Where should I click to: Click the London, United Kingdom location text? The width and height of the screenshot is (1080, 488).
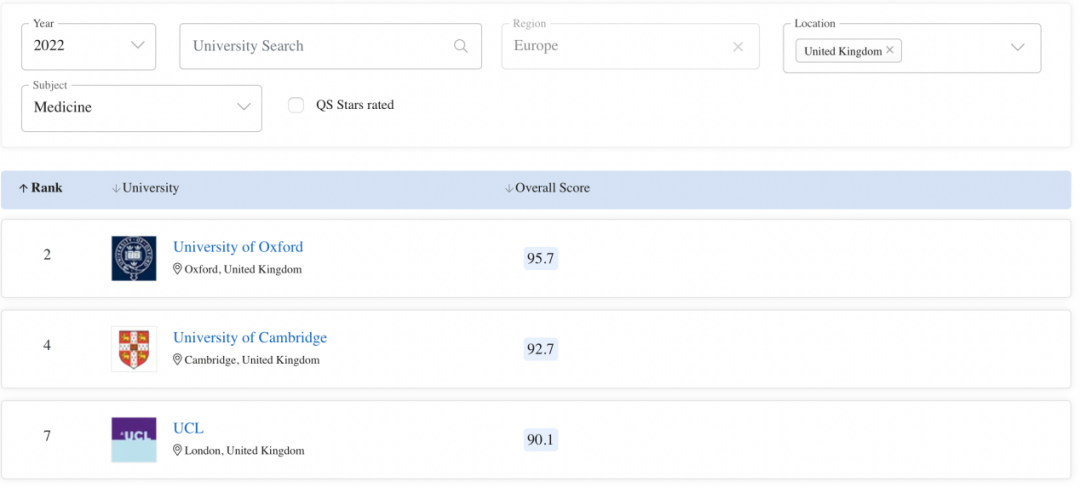tap(245, 452)
